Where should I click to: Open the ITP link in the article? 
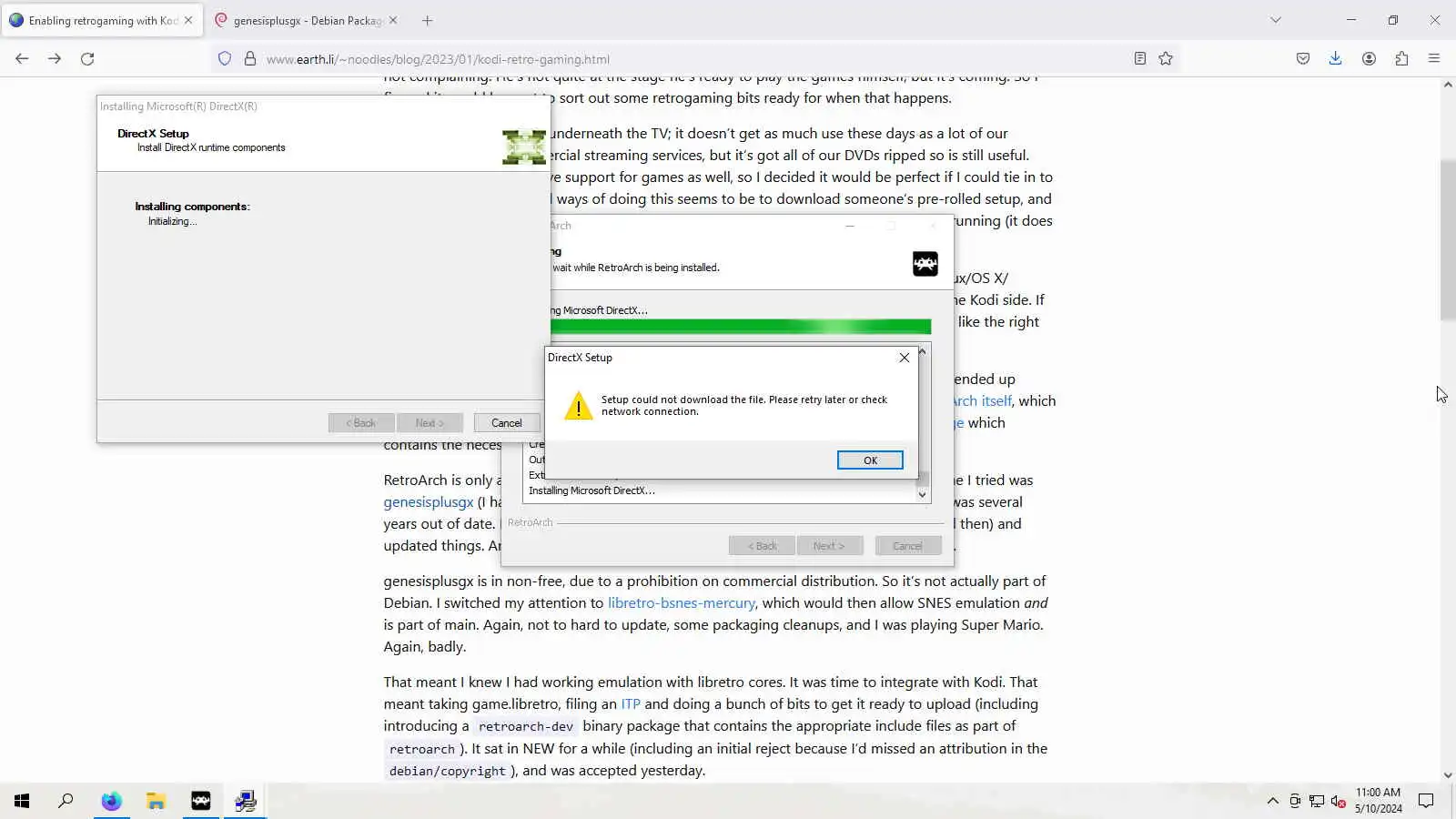(x=631, y=704)
